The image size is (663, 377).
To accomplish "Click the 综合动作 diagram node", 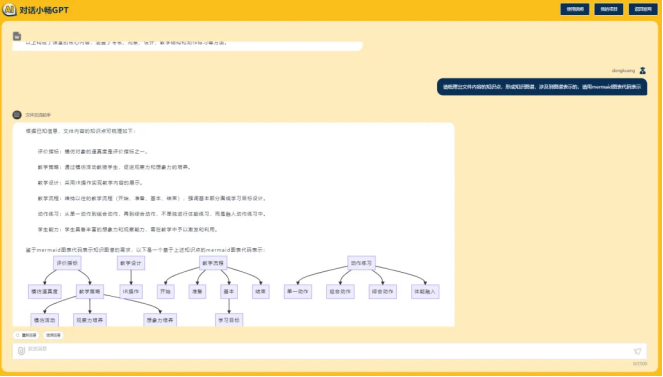I will (383, 291).
